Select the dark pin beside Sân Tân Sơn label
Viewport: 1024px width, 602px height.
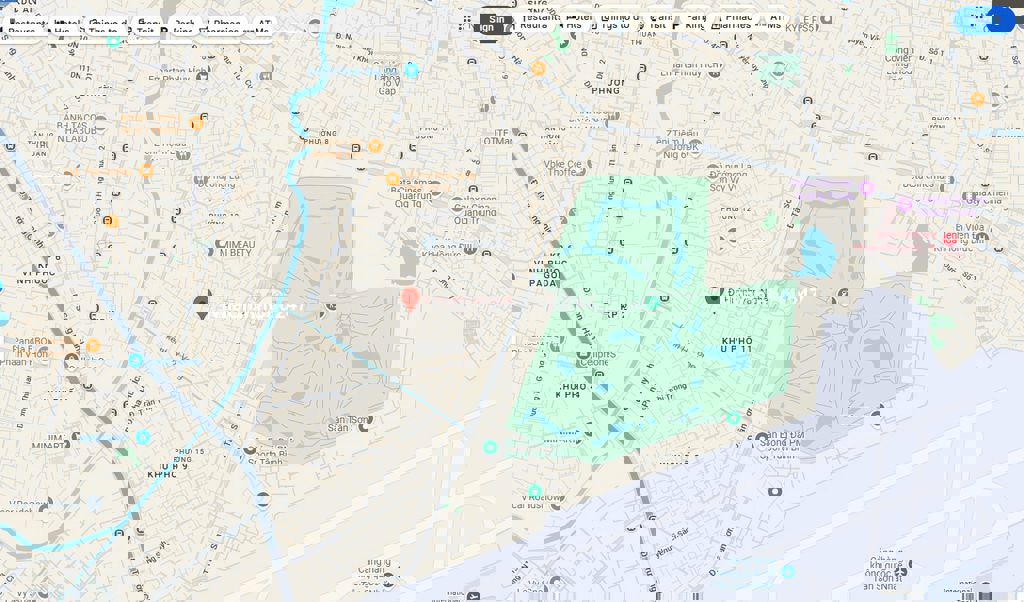pyautogui.click(x=365, y=424)
